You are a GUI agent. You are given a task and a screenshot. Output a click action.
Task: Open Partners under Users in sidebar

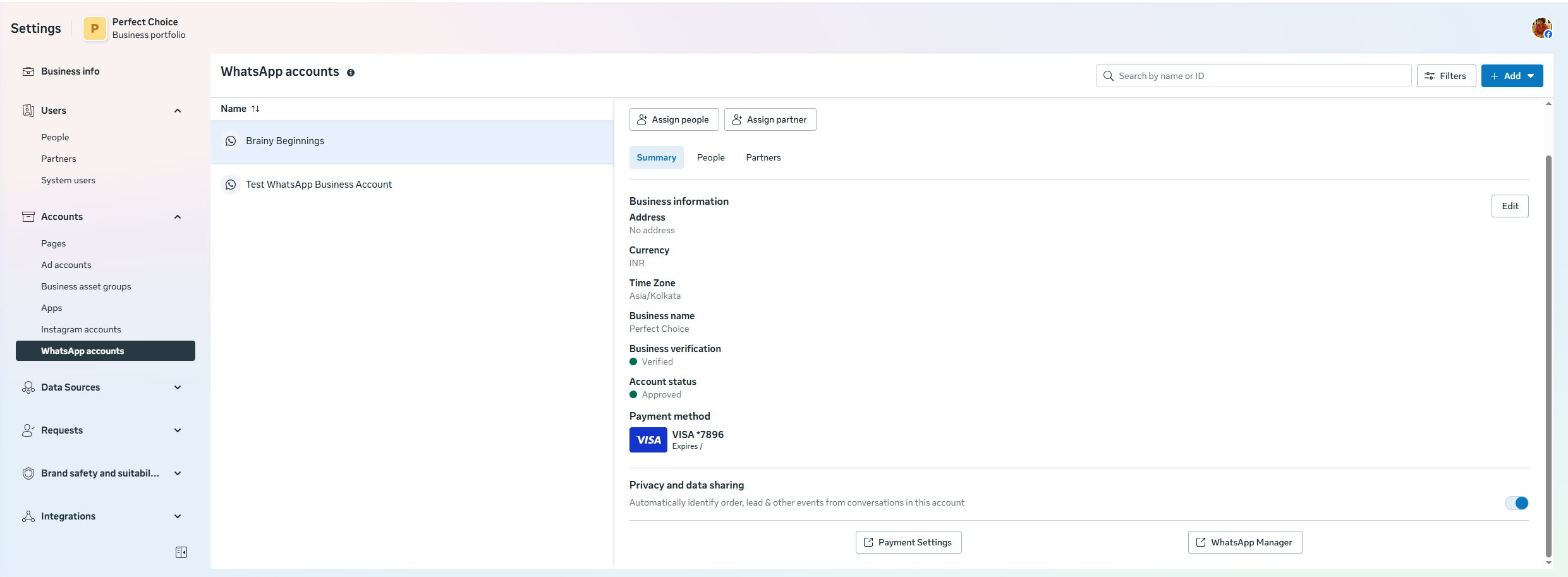point(59,159)
